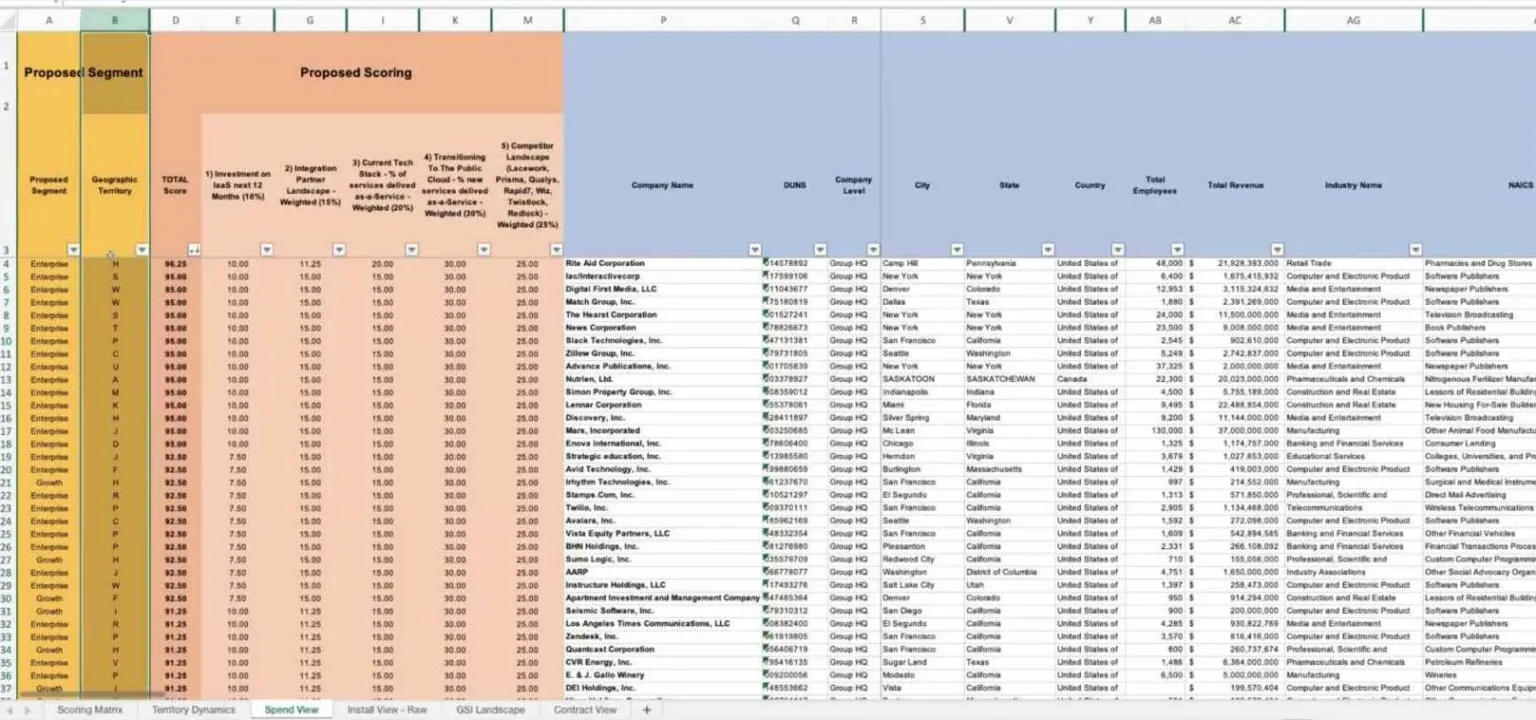Switch to the Scoring Matrix sheet tab
Image resolution: width=1536 pixels, height=720 pixels.
point(89,710)
